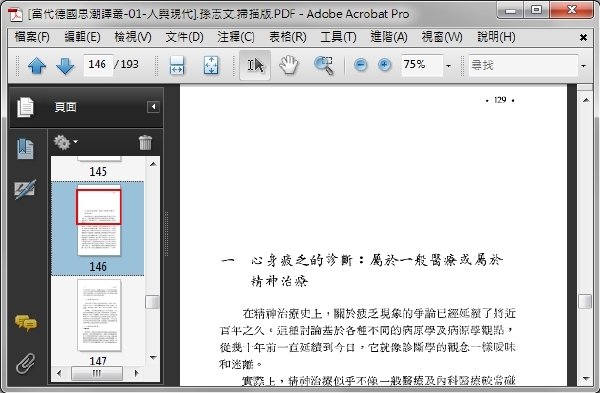Maximize the Acrobat Pro window

(x=537, y=10)
